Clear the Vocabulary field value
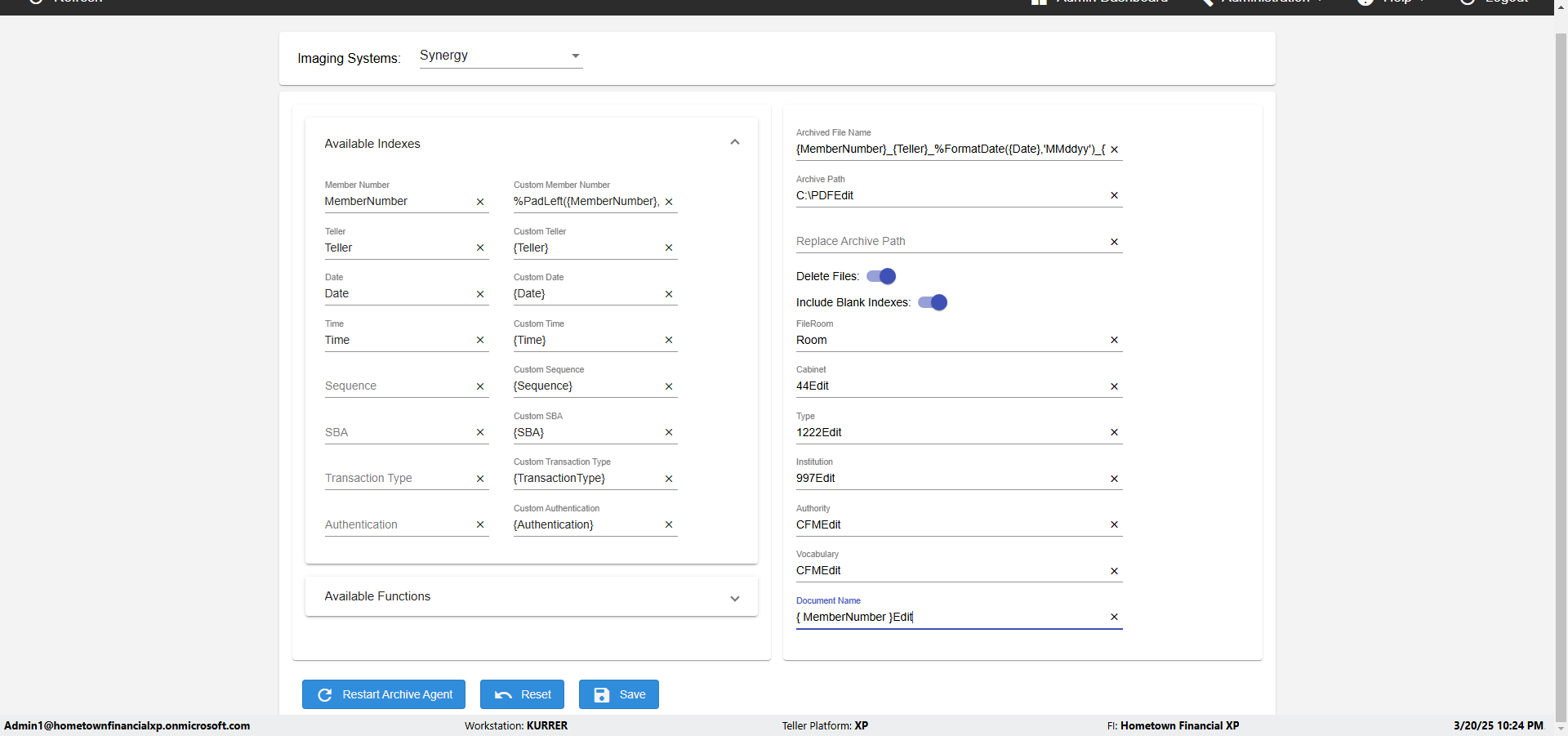This screenshot has width=1568, height=736. (1114, 571)
